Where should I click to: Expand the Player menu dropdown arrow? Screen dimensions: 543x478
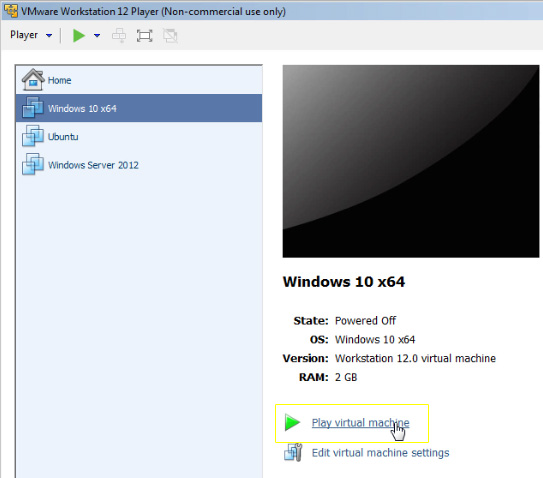coord(49,35)
